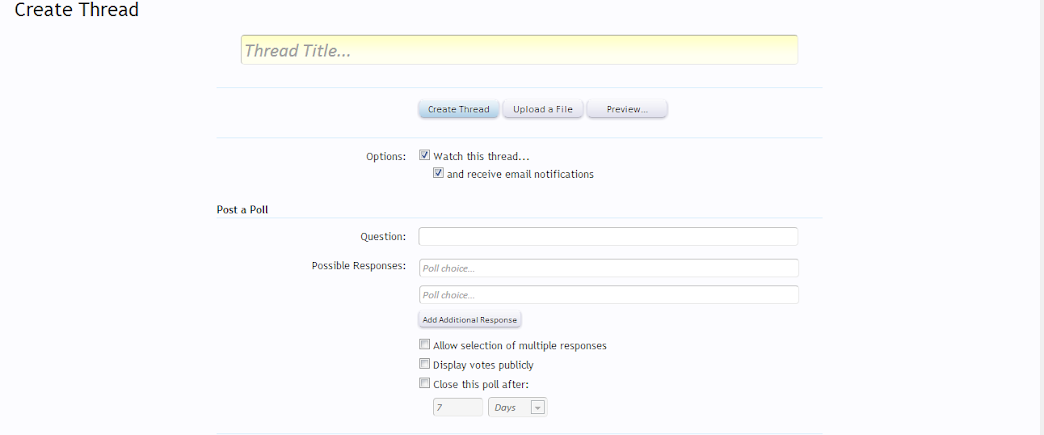1044x435 pixels.
Task: Click the second Poll choice field
Action: 607,295
